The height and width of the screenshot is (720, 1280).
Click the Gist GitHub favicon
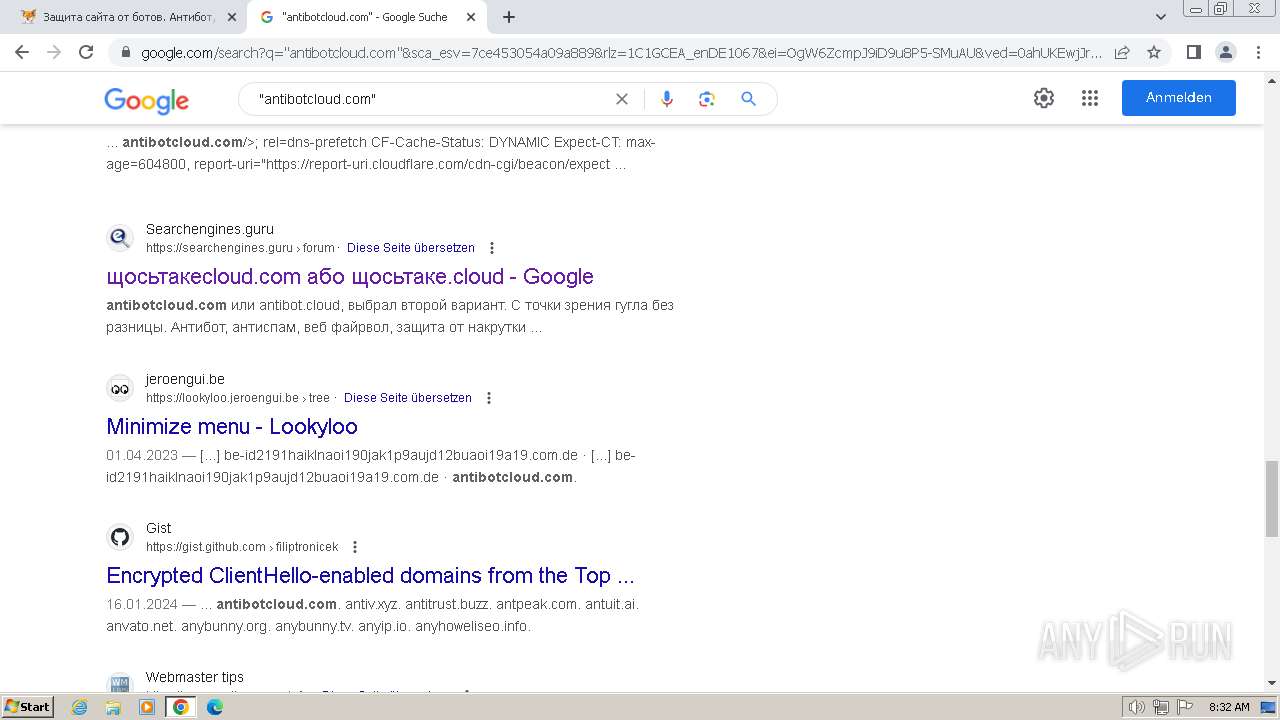(120, 537)
